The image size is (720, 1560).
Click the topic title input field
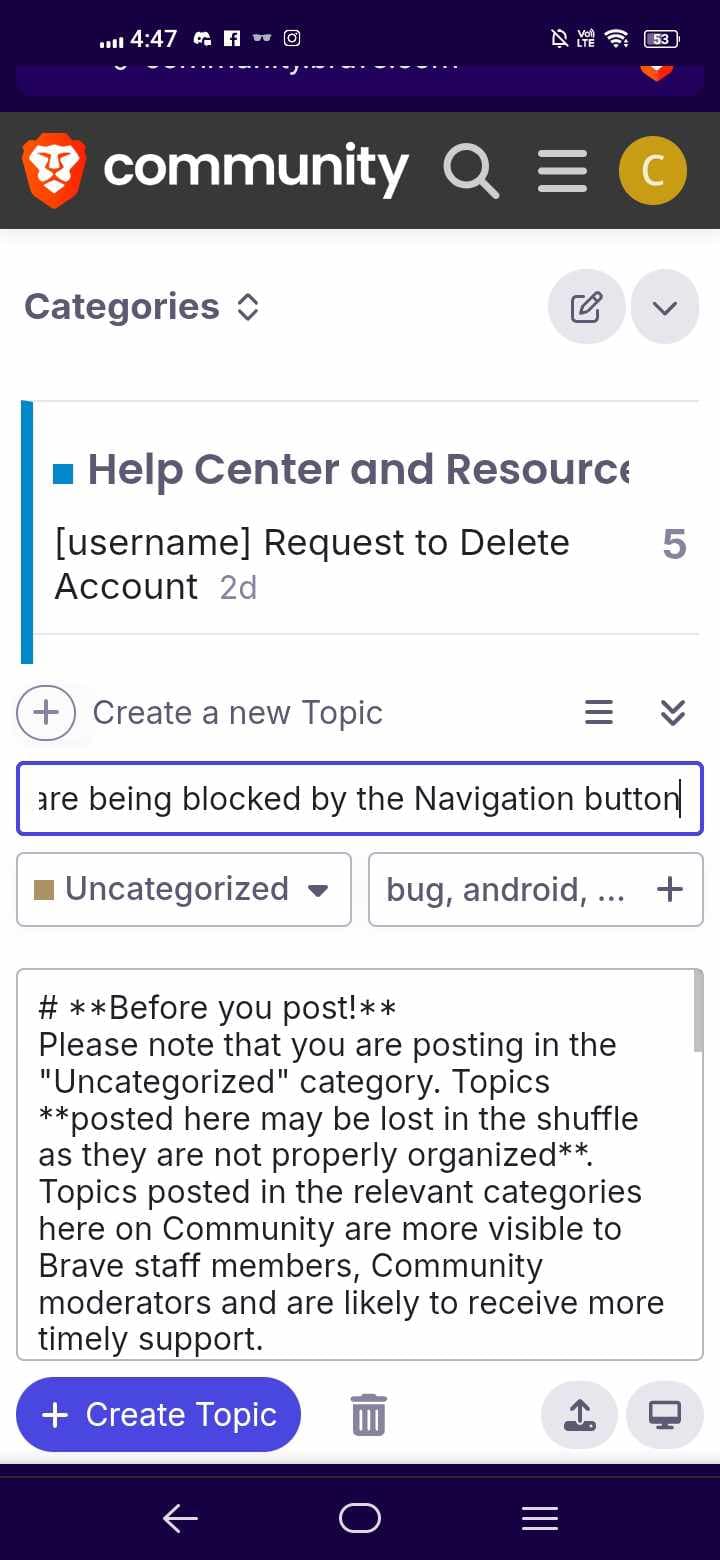tap(360, 799)
